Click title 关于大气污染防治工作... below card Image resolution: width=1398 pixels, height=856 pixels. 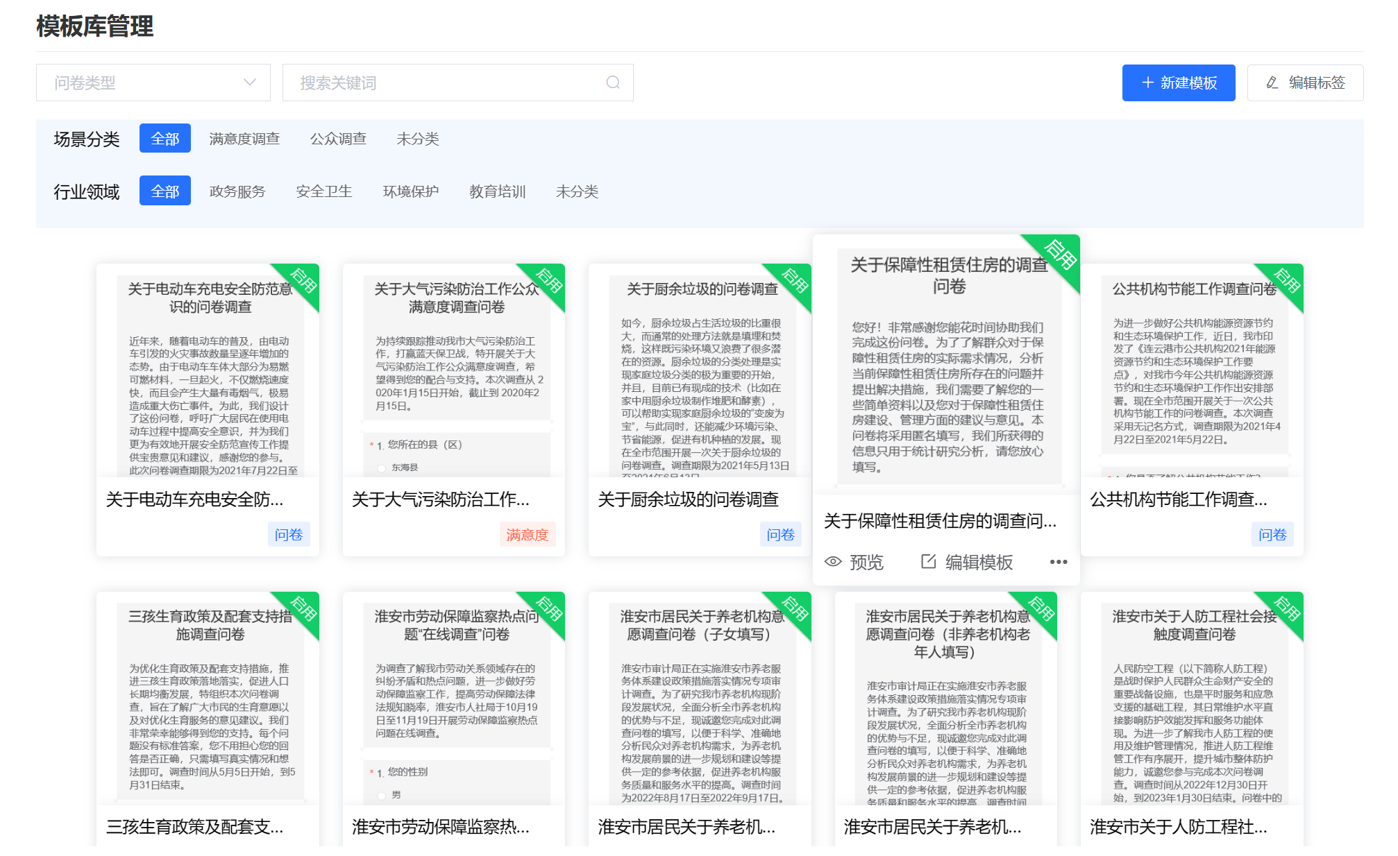click(441, 499)
